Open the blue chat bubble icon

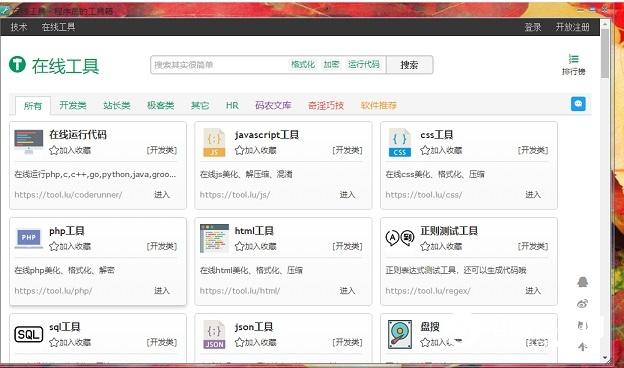point(578,104)
